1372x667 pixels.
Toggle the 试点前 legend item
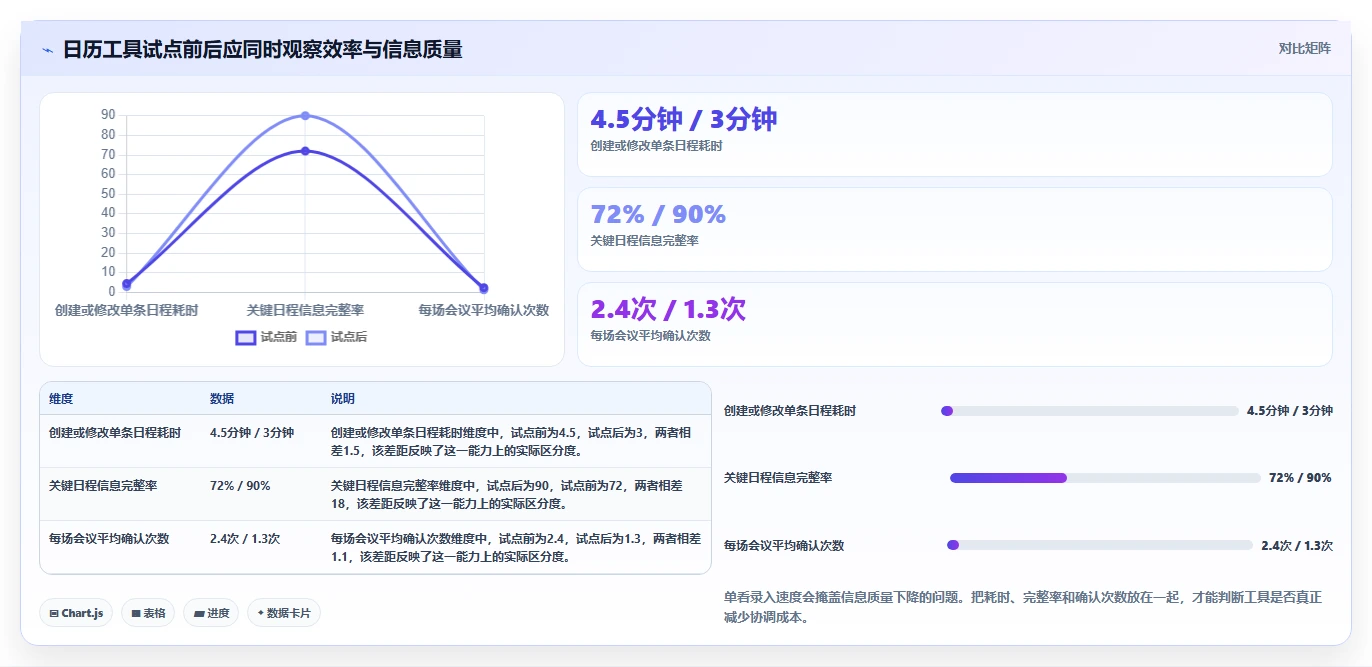point(266,337)
